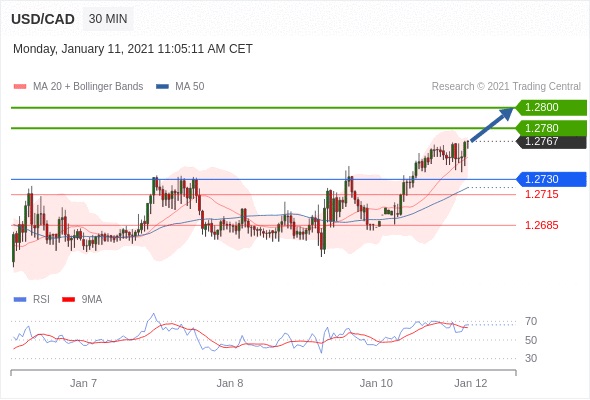Click the 30 MIN timeframe badge
Image resolution: width=590 pixels, height=400 pixels.
click(x=108, y=19)
